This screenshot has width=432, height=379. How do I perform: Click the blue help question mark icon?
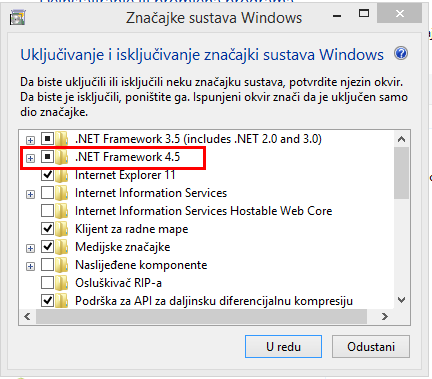click(x=401, y=53)
